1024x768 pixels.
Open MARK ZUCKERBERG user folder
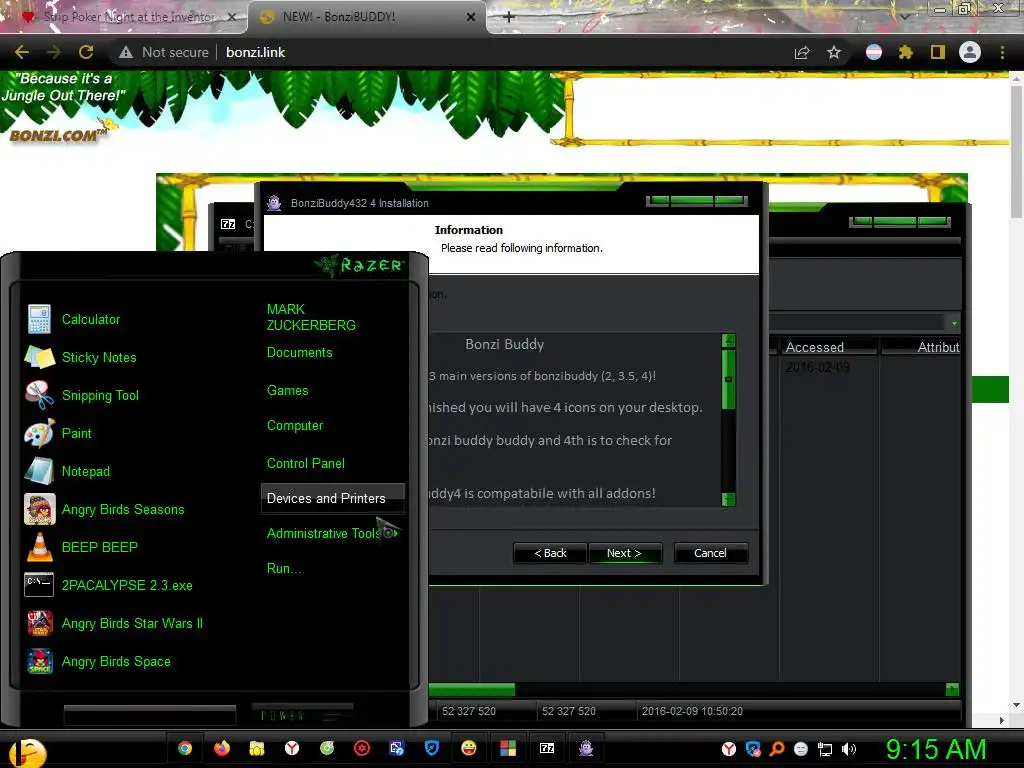311,317
